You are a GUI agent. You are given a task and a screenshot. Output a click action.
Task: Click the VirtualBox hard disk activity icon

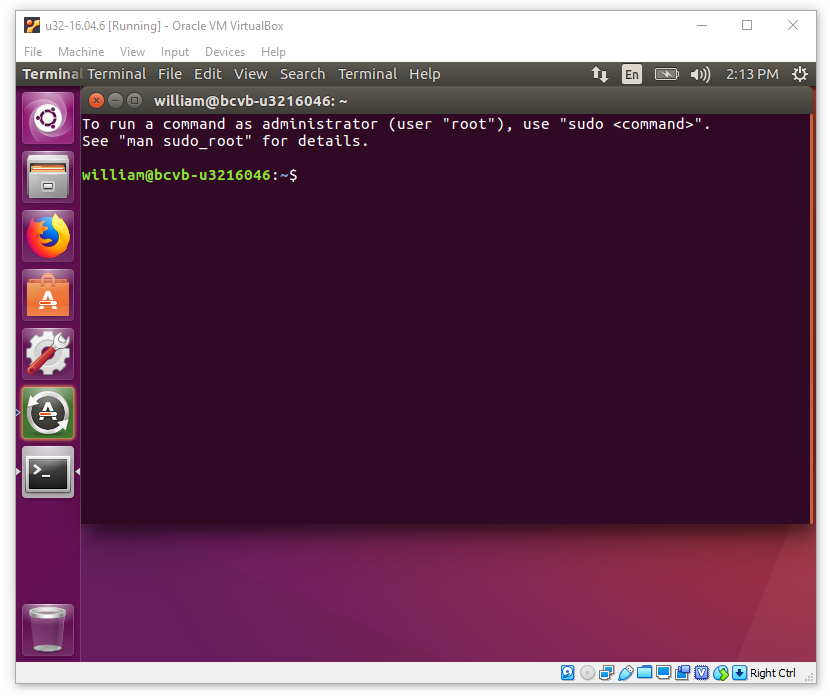coord(567,673)
